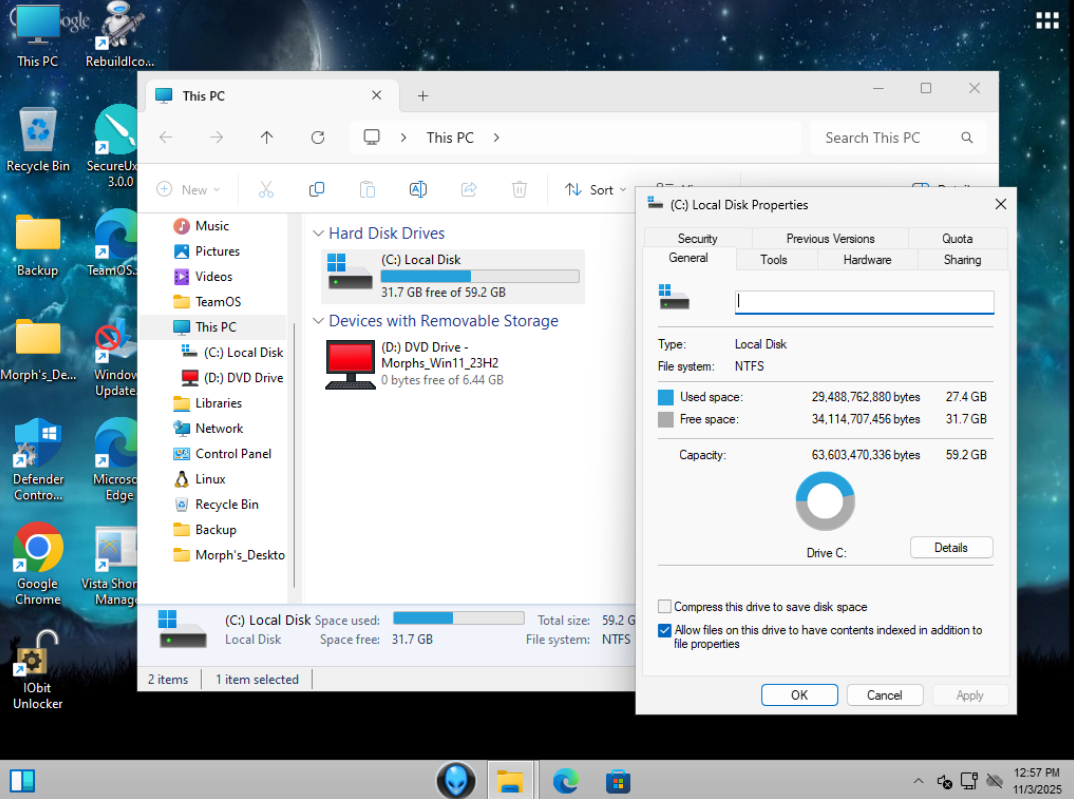
Task: Click the Copy icon in Explorer toolbar
Action: point(317,189)
